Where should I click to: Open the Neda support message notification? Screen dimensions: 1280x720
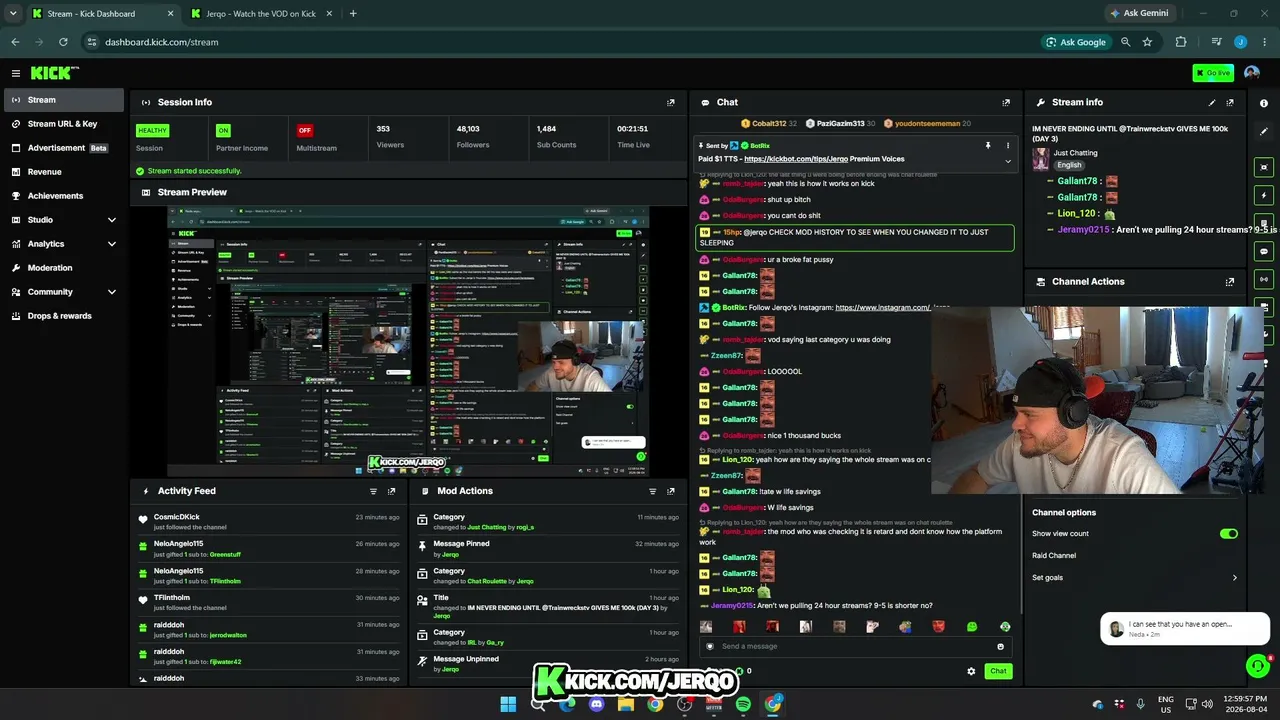coord(1185,629)
